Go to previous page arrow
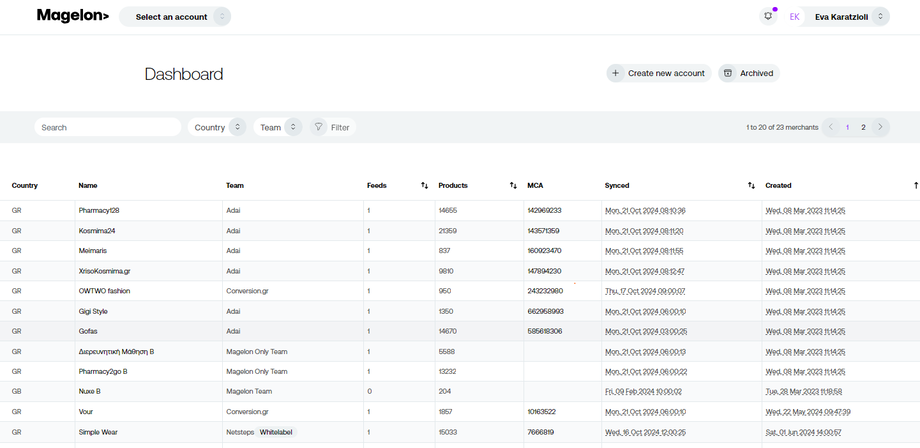This screenshot has width=920, height=448. (831, 127)
